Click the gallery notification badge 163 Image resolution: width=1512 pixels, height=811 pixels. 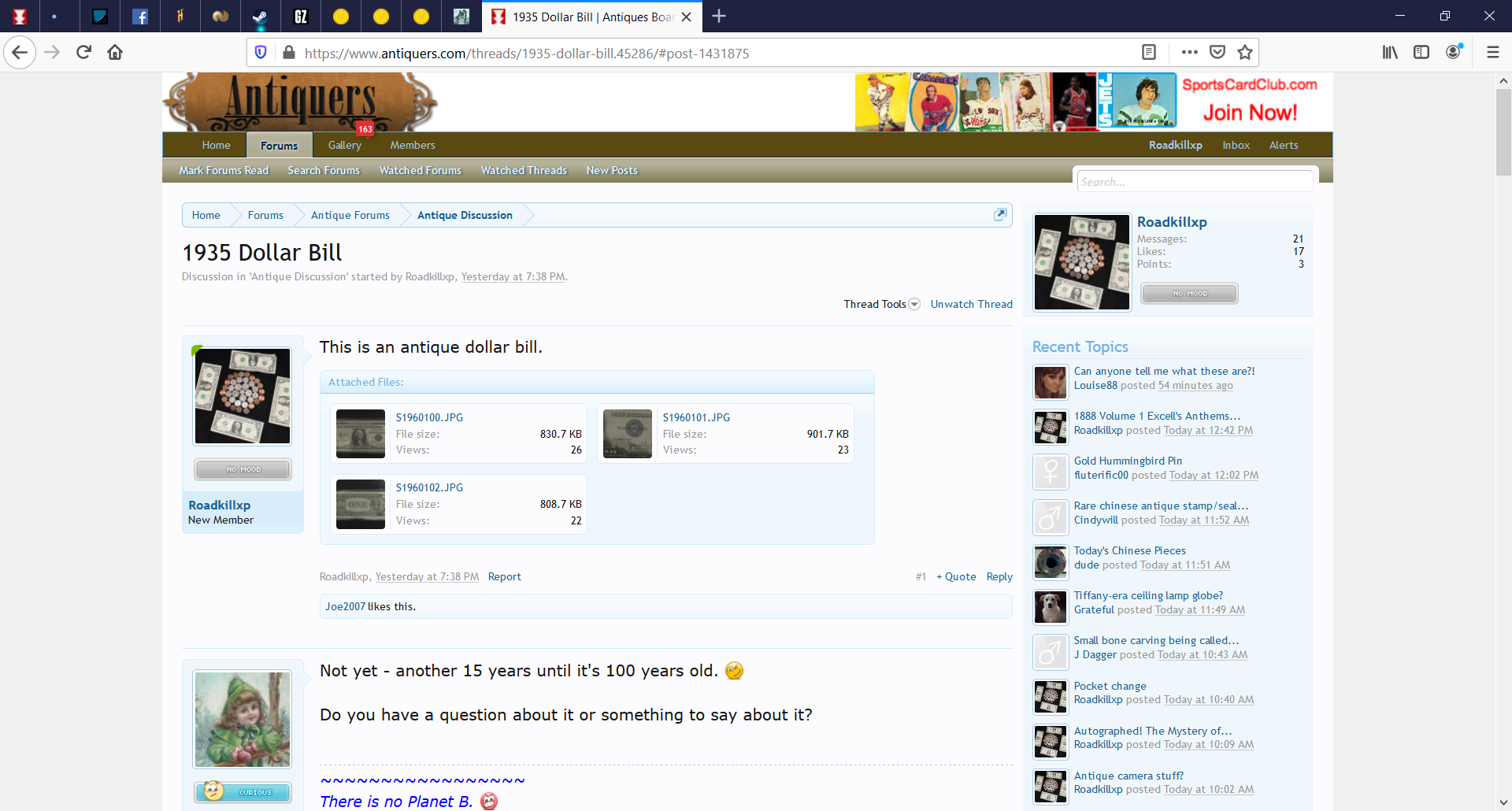pyautogui.click(x=365, y=129)
